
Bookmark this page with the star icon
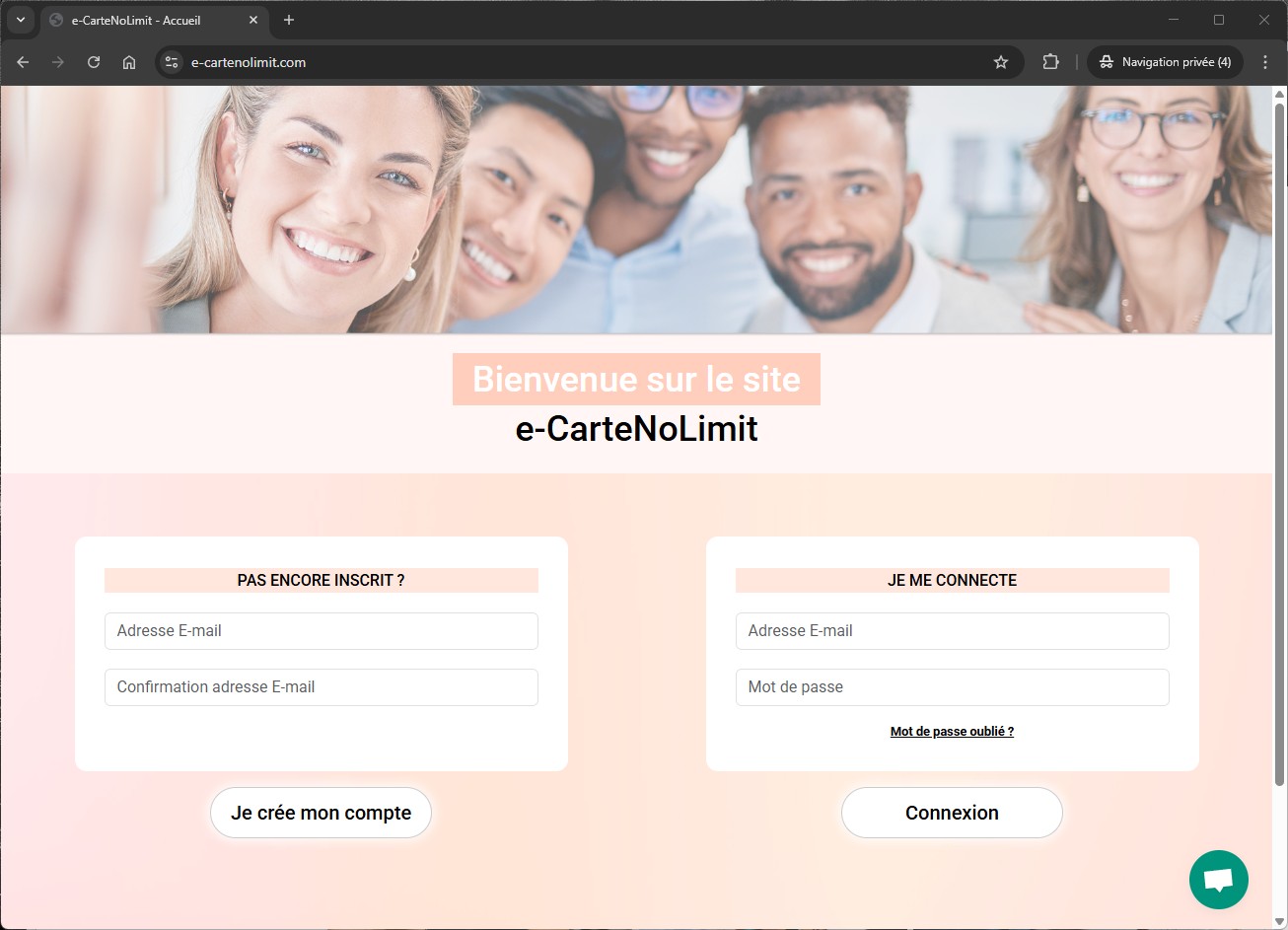coord(1001,62)
